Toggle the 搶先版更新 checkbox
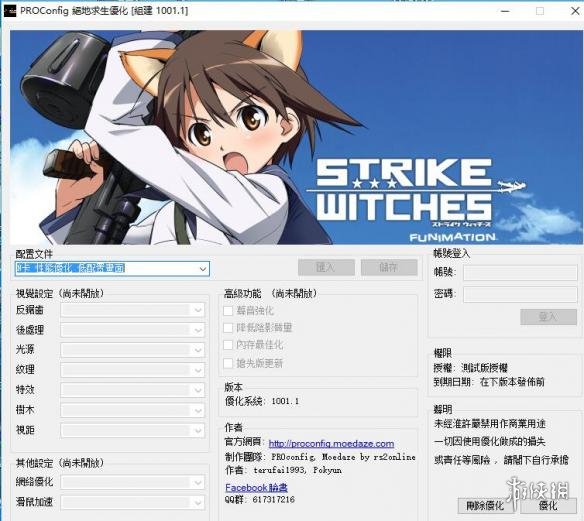584x521 pixels. (228, 363)
